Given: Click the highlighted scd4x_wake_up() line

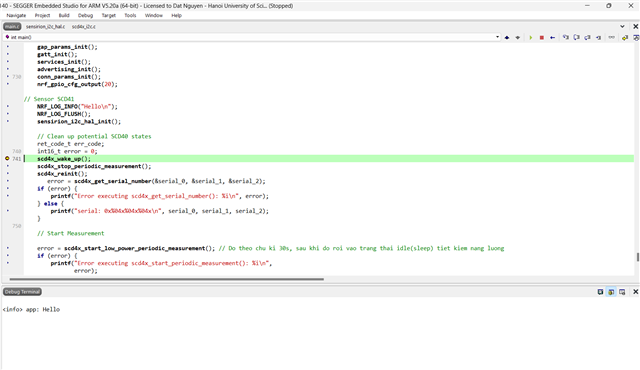Looking at the screenshot, I should 329,159.
